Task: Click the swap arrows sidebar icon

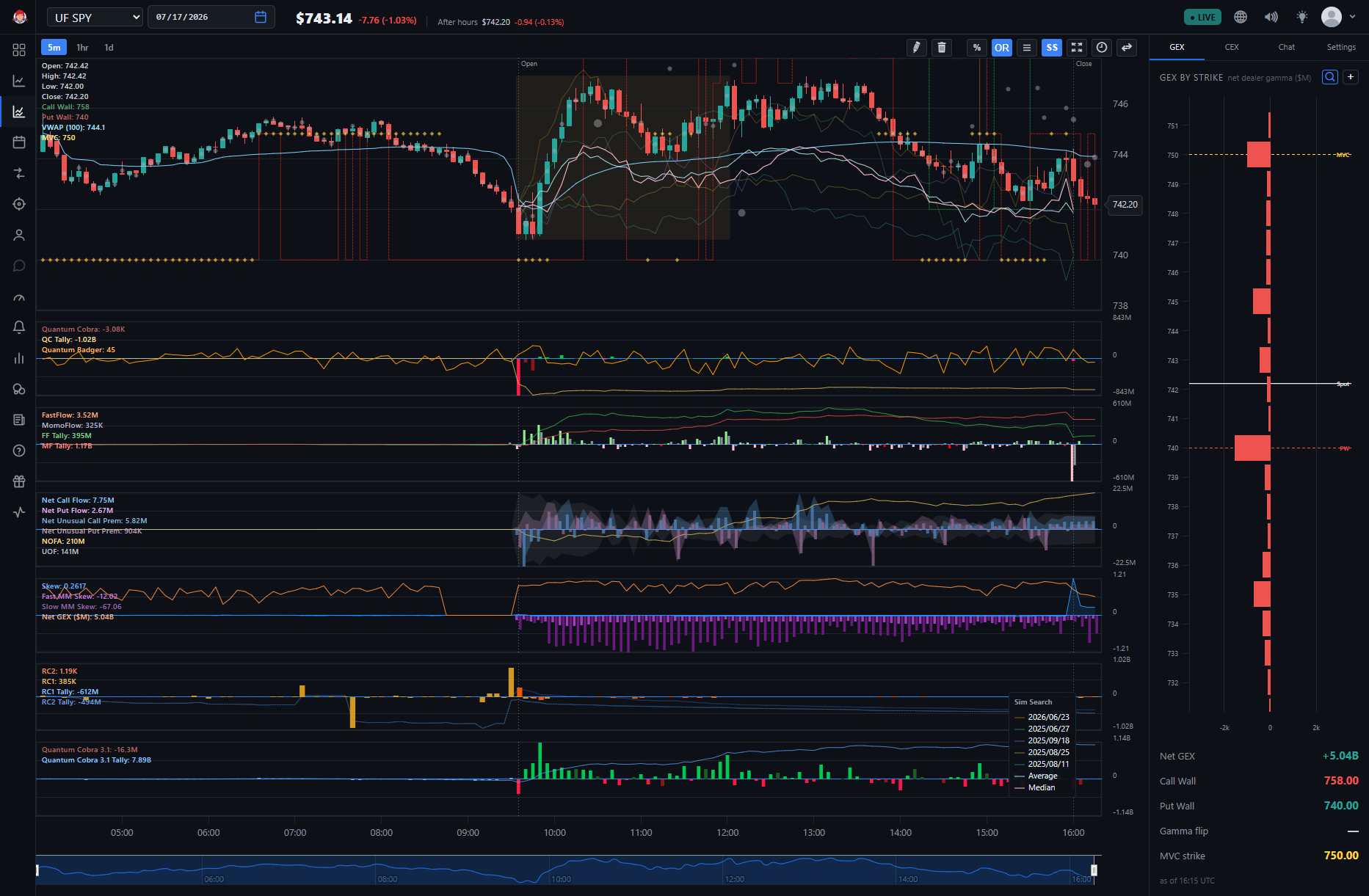Action: (19, 173)
